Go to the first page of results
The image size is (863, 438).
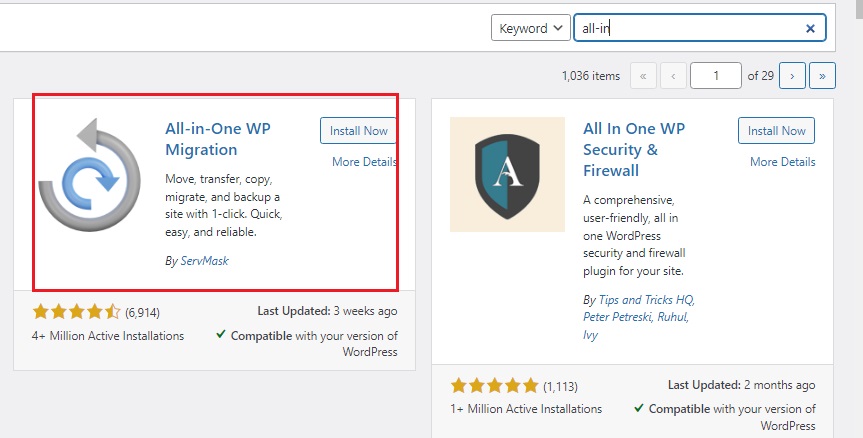643,76
